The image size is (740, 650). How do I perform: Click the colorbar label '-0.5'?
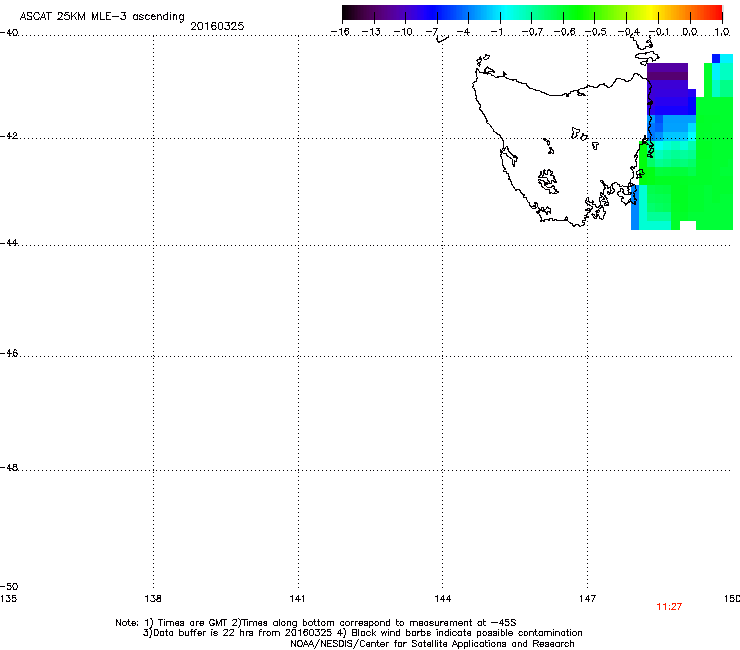coord(596,32)
